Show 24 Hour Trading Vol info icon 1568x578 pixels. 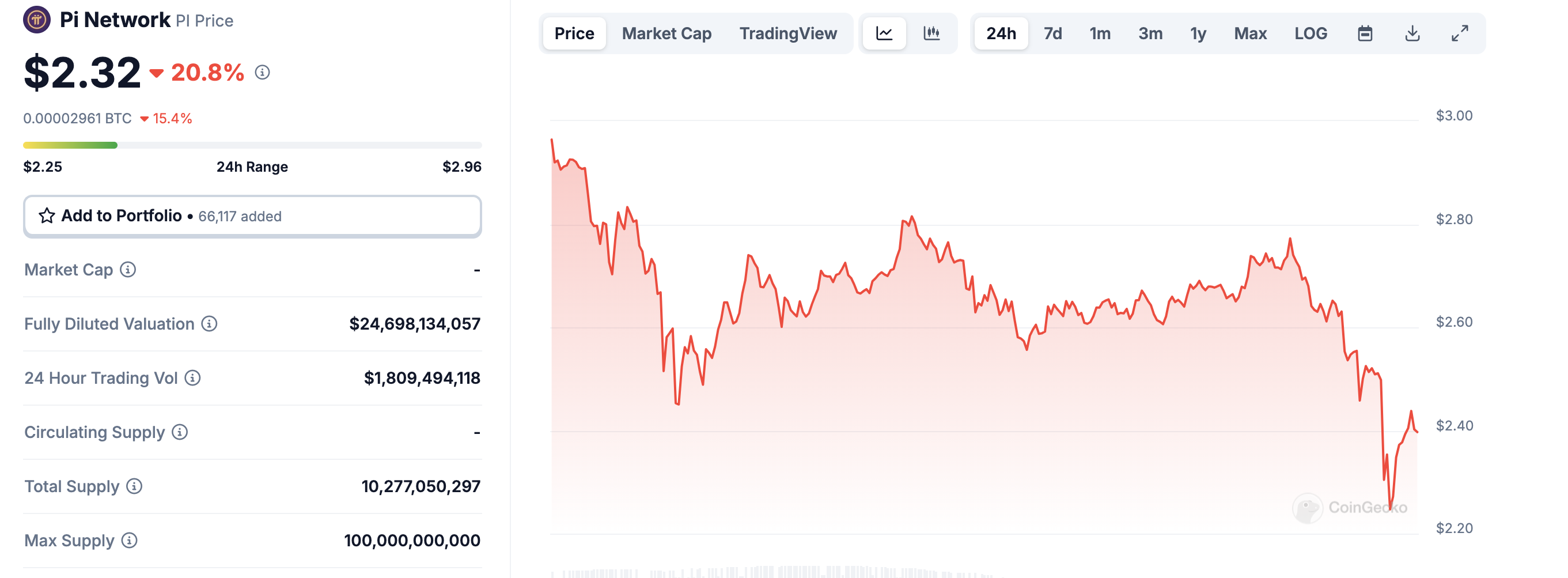[x=192, y=377]
